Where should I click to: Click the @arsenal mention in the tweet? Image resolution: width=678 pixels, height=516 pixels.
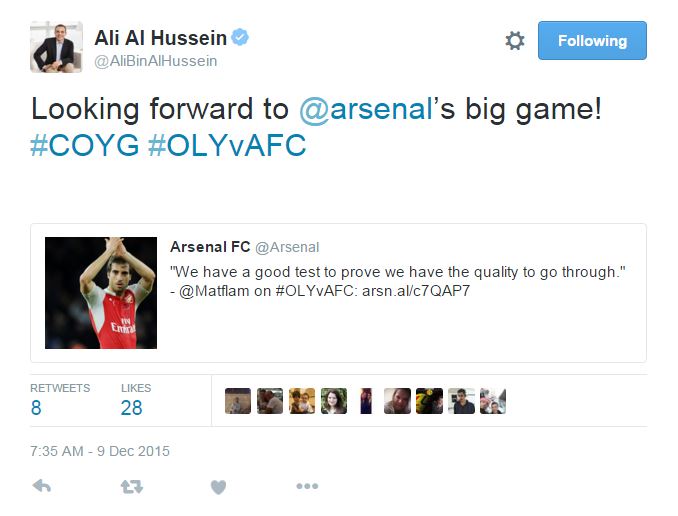pyautogui.click(x=365, y=109)
